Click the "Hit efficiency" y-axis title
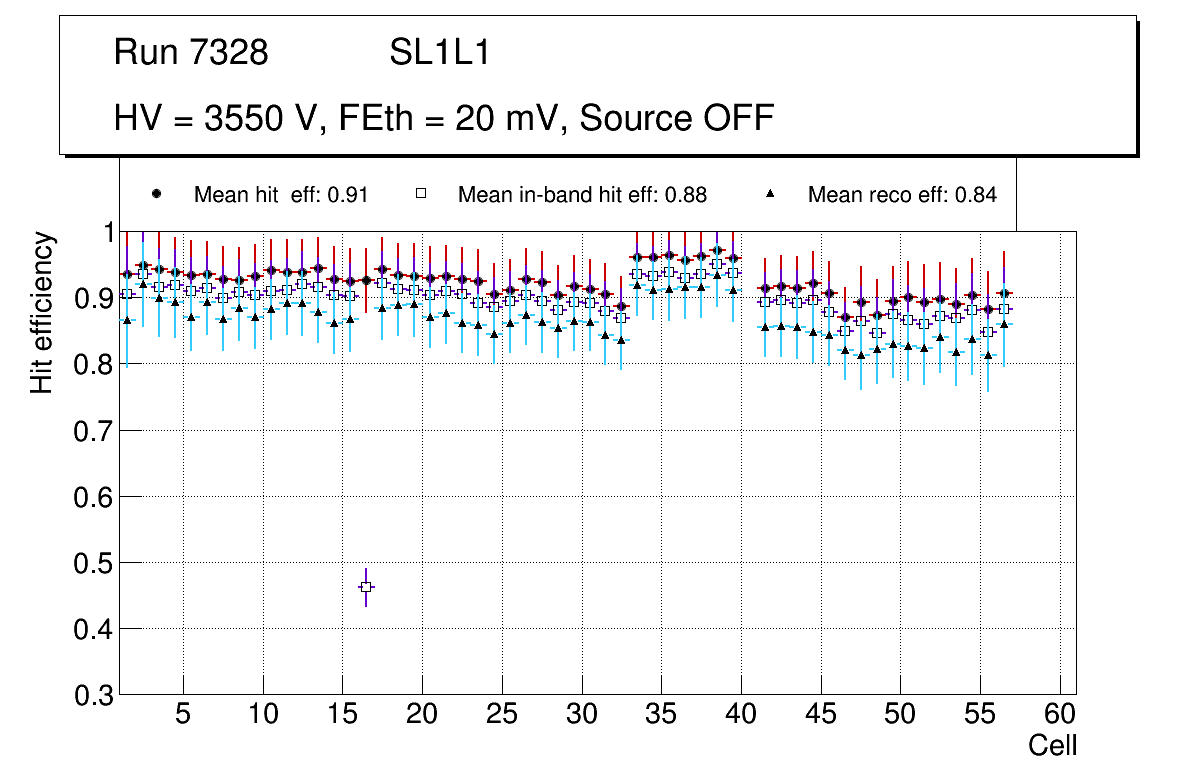Viewport: 1196px width, 772px height. (42, 313)
